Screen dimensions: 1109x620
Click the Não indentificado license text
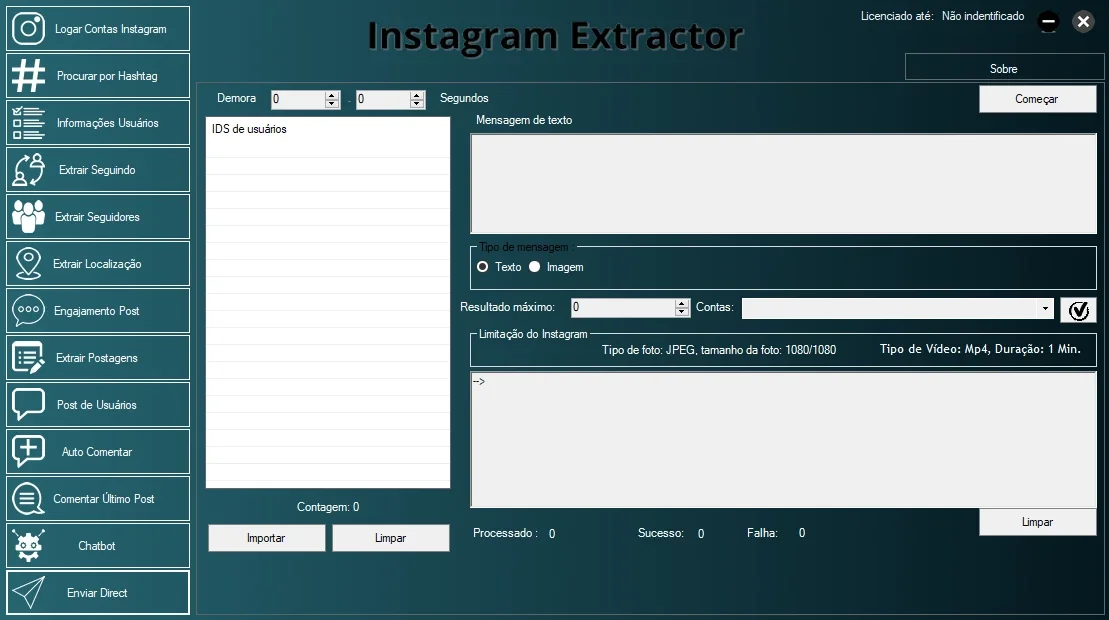click(983, 16)
